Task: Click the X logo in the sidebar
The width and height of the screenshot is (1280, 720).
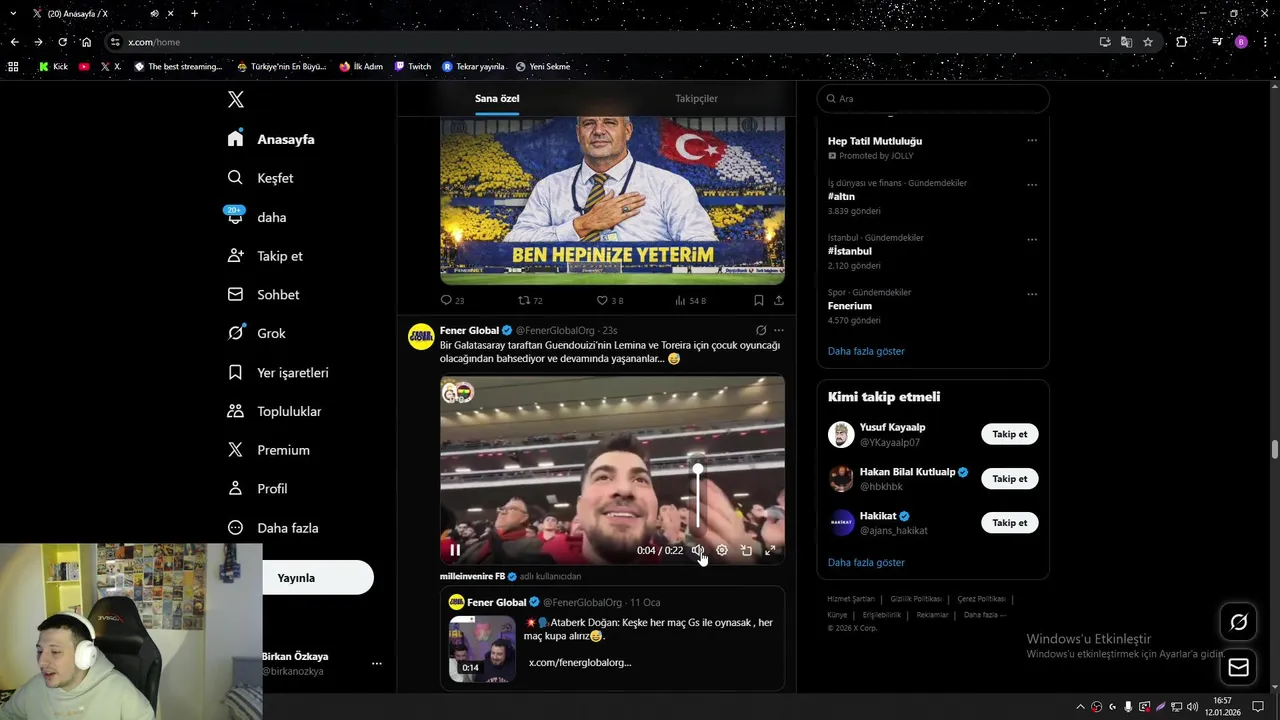Action: [x=236, y=99]
